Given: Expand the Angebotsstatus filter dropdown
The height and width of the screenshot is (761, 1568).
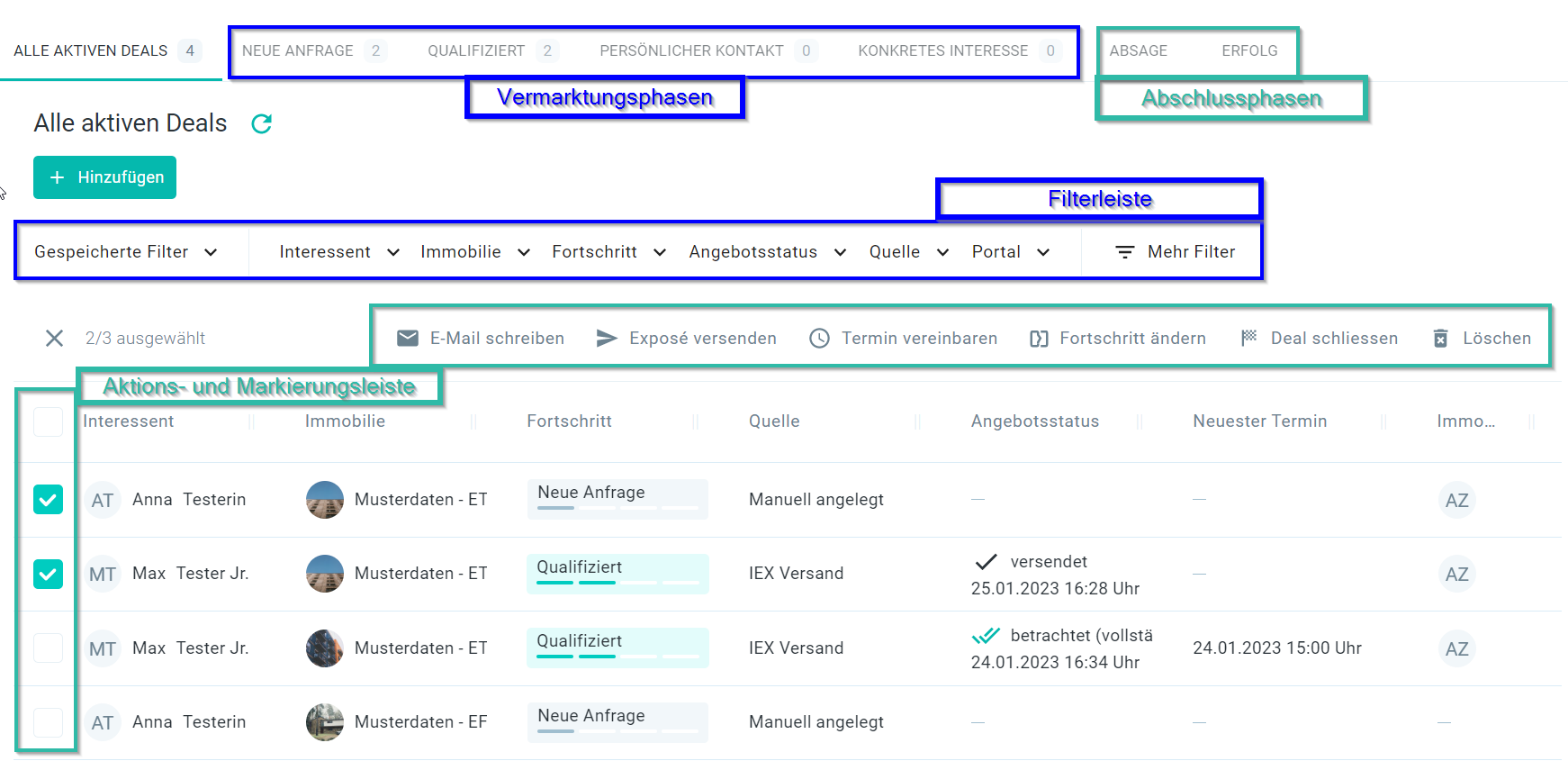Looking at the screenshot, I should (767, 252).
